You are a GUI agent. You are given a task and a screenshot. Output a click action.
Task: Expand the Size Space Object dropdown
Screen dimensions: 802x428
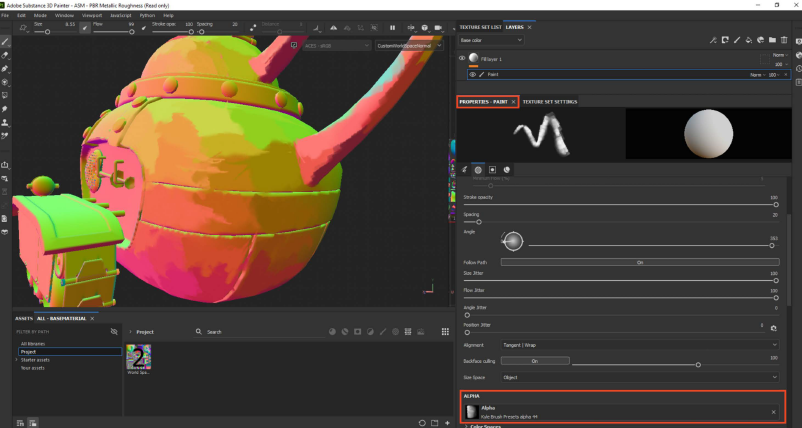point(639,377)
